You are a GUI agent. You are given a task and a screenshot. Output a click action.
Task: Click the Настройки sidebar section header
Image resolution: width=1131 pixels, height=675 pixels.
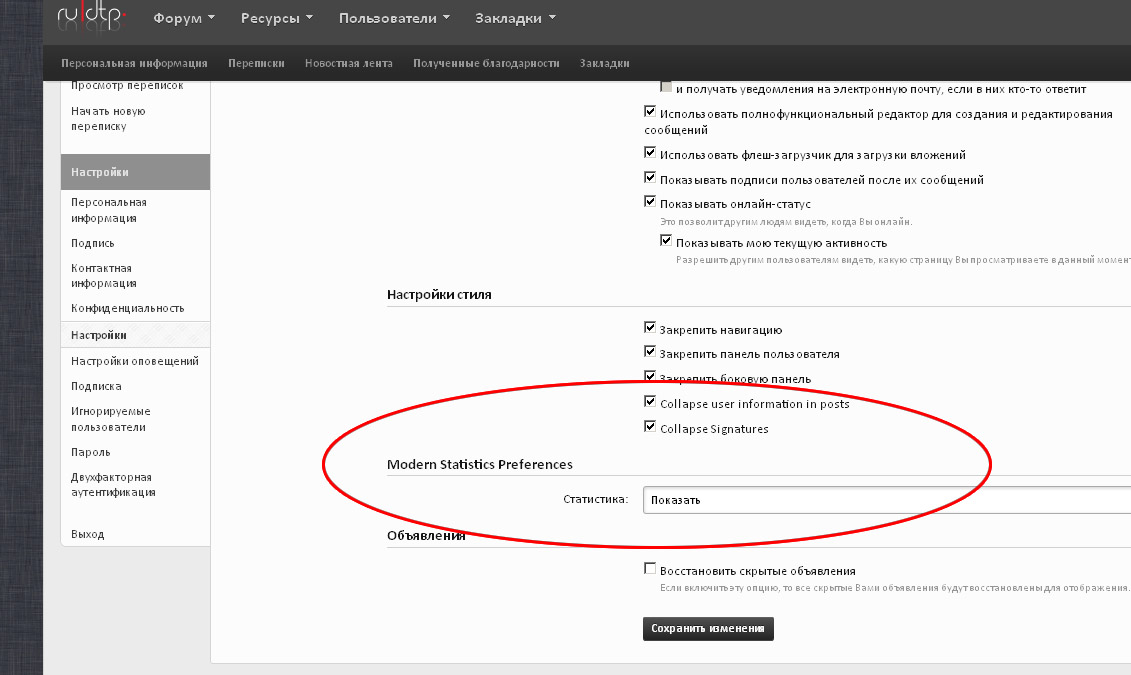pyautogui.click(x=136, y=172)
